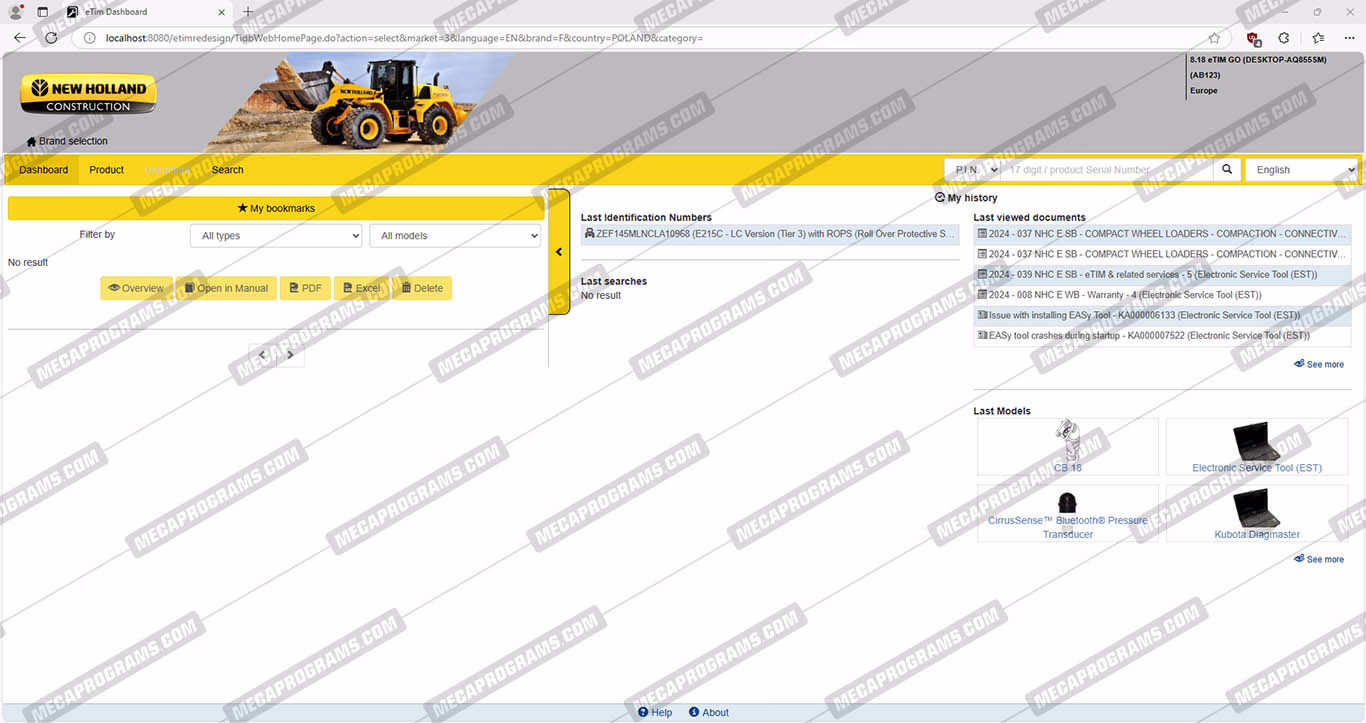Open the Search menu tab
The width and height of the screenshot is (1366, 723).
point(227,170)
